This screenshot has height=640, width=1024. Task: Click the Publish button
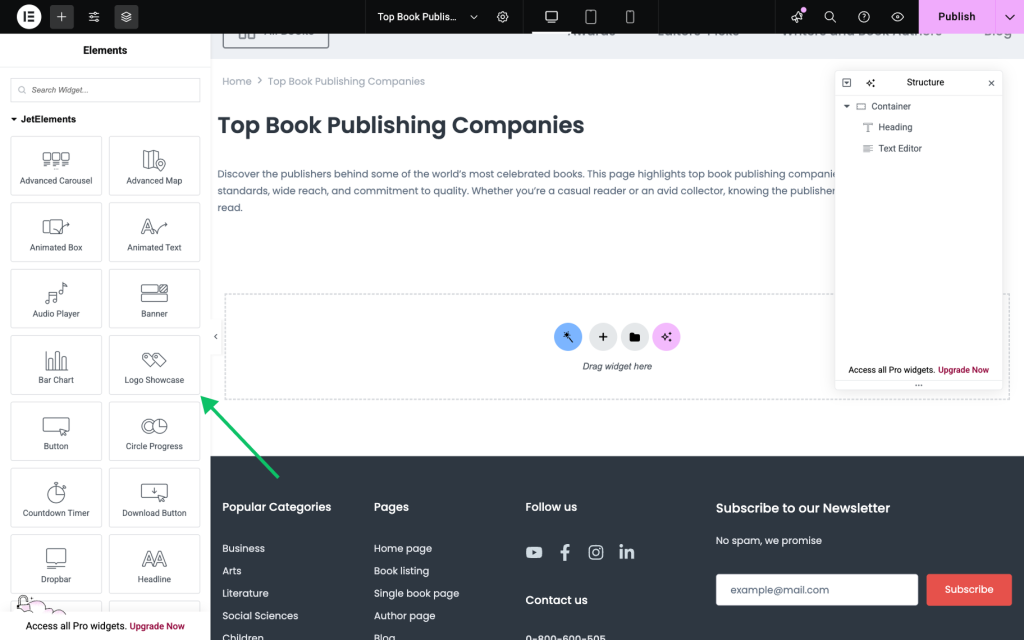[957, 16]
